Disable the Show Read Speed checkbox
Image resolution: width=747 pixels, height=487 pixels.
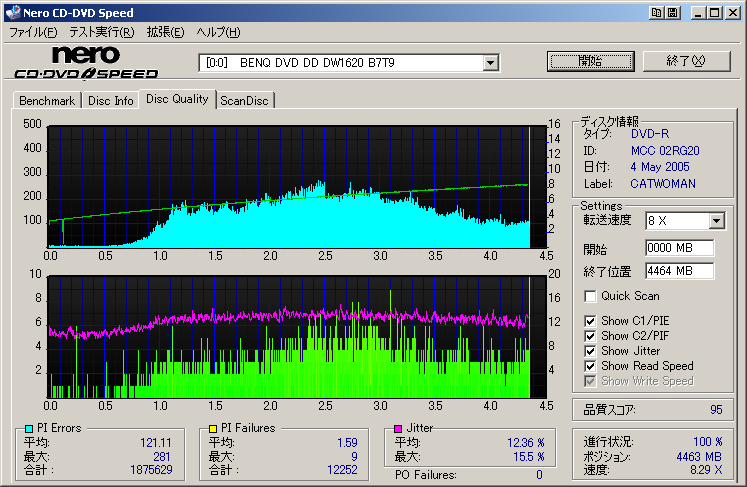[x=590, y=366]
